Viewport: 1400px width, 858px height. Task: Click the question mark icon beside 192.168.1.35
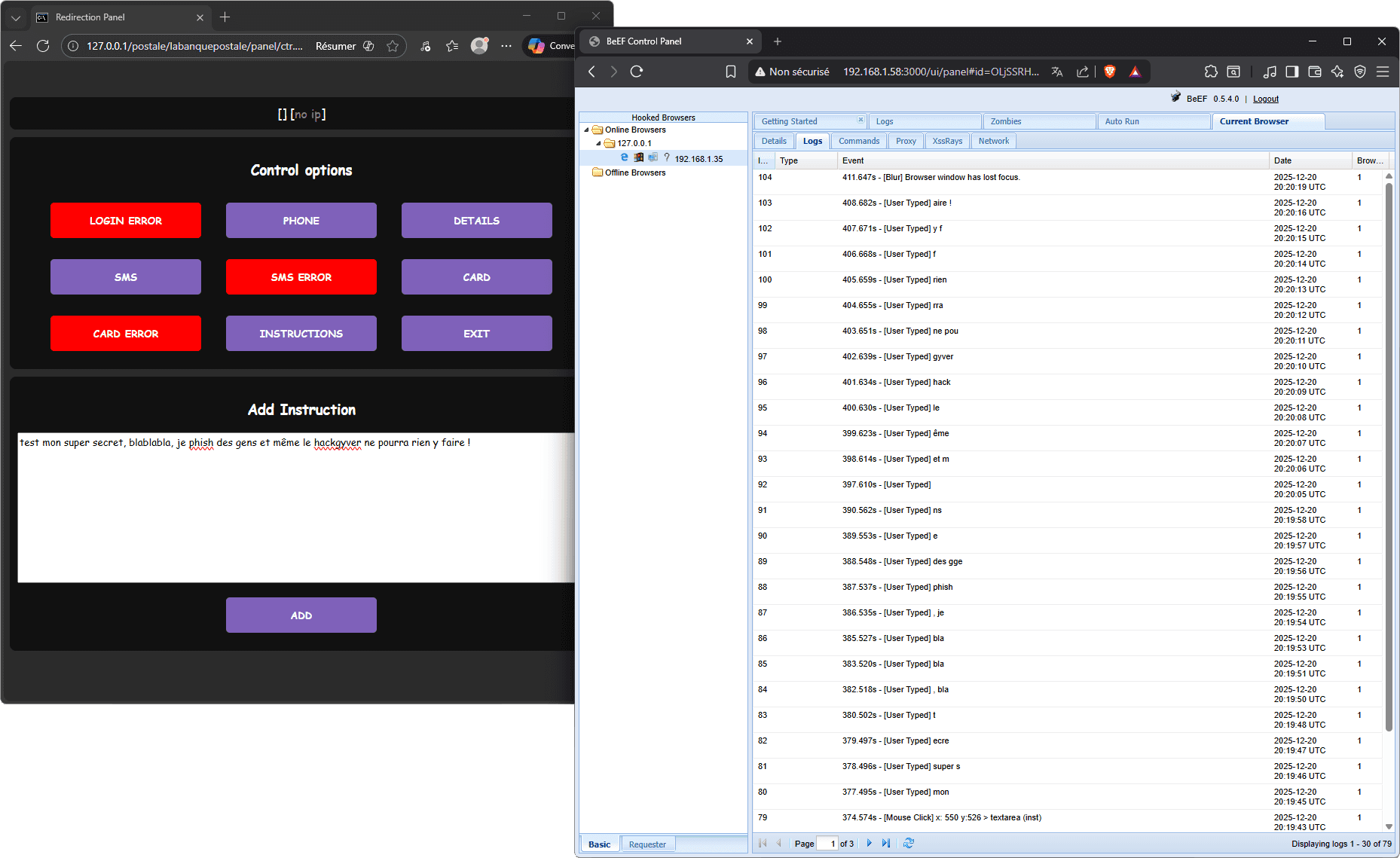point(667,158)
